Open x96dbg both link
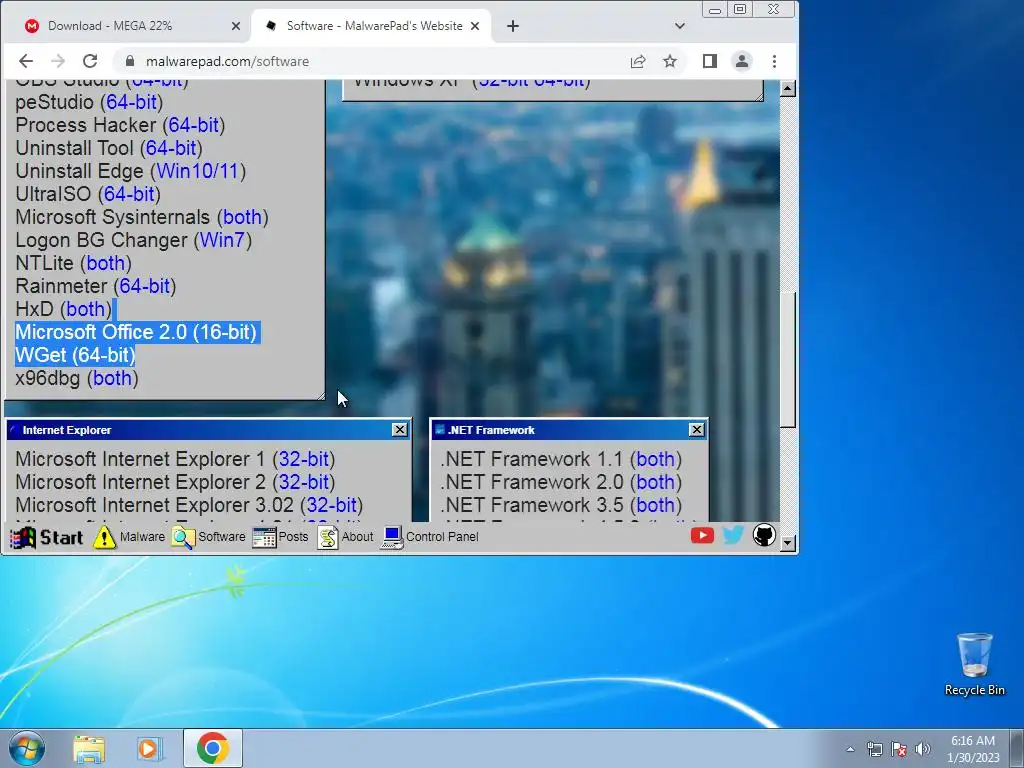This screenshot has height=768, width=1024. (112, 378)
